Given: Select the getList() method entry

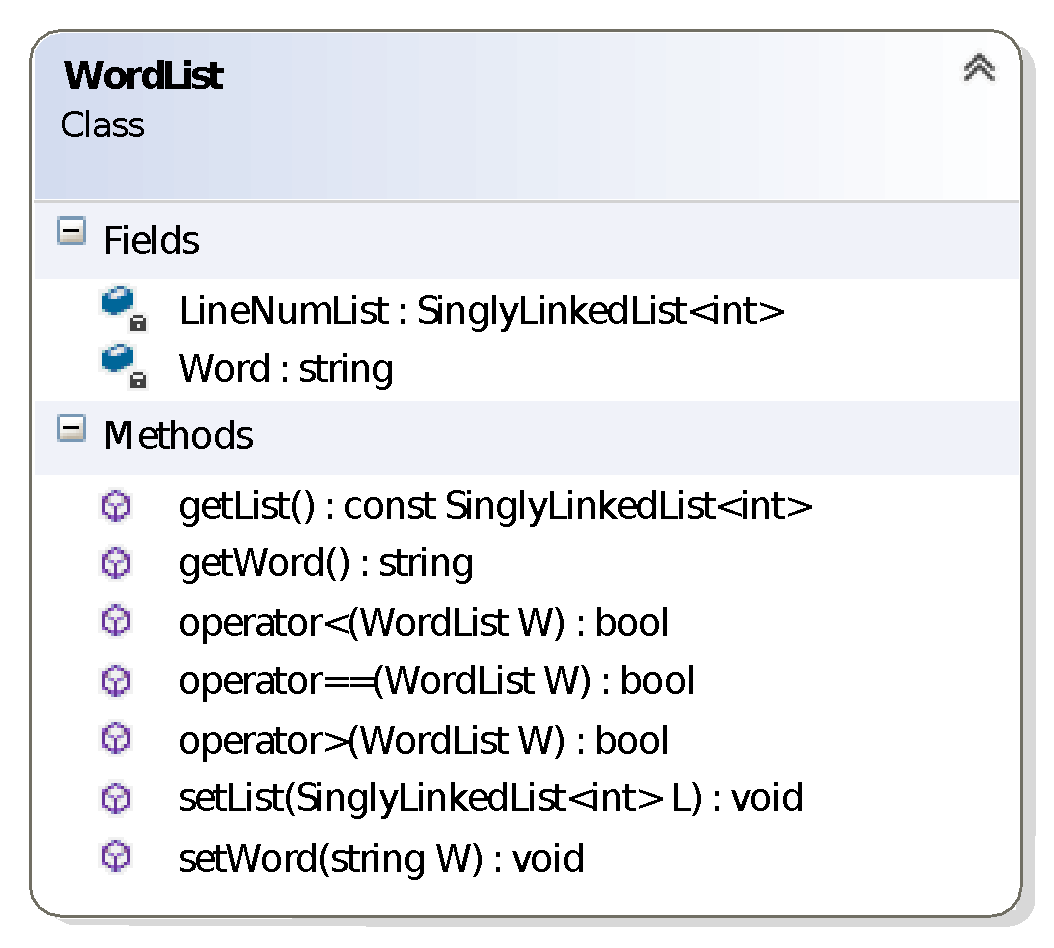Looking at the screenshot, I should tap(495, 507).
